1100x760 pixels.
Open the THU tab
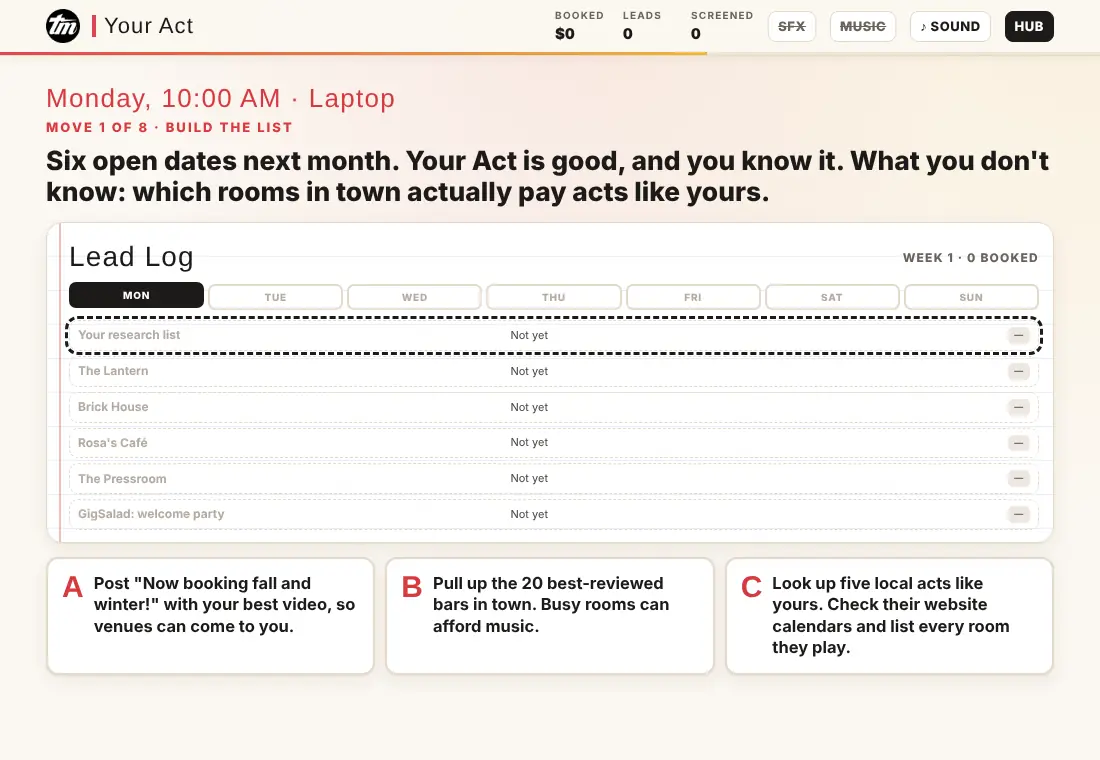(554, 297)
